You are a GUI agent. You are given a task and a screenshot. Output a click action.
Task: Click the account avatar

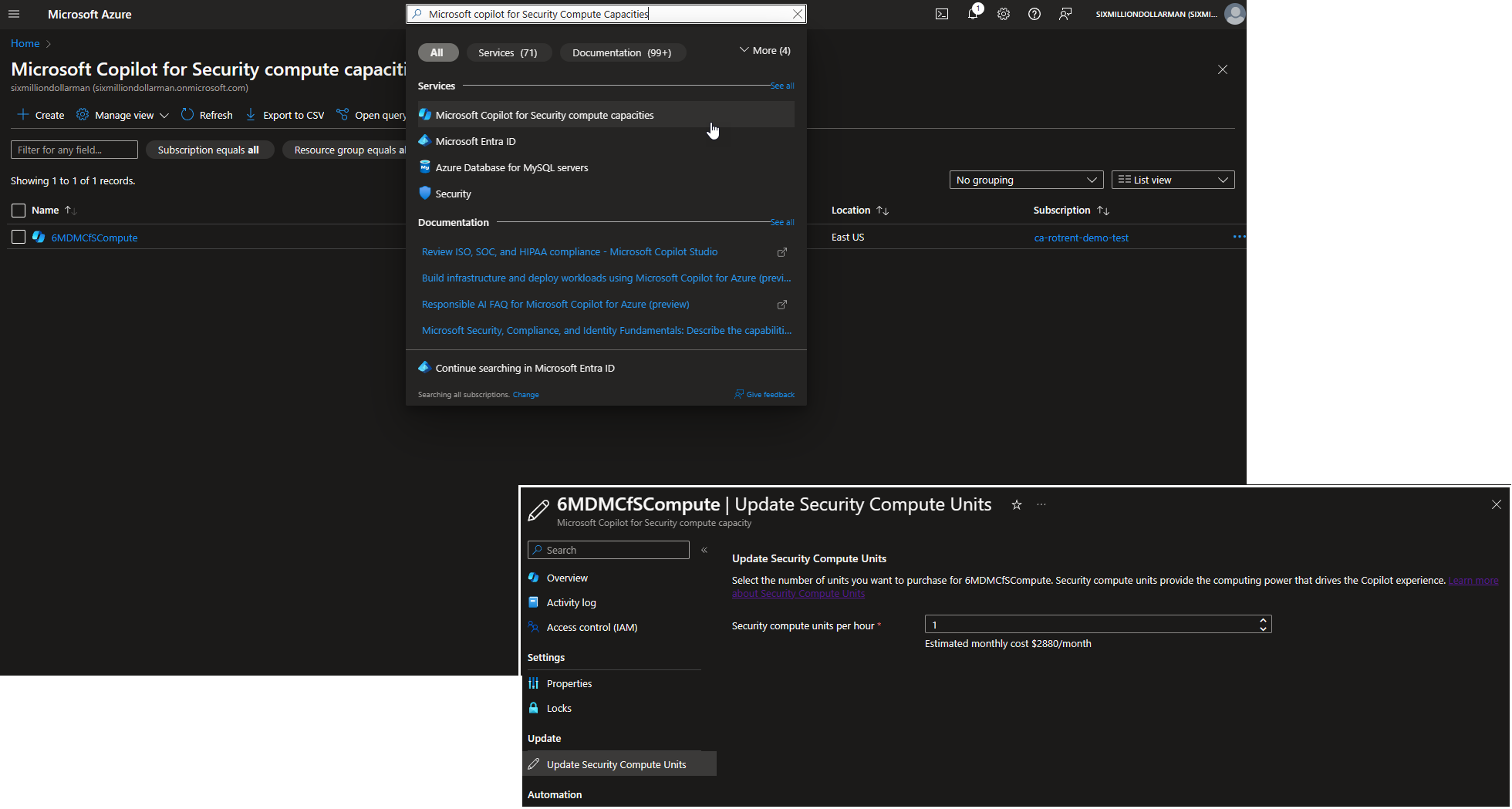pyautogui.click(x=1235, y=14)
